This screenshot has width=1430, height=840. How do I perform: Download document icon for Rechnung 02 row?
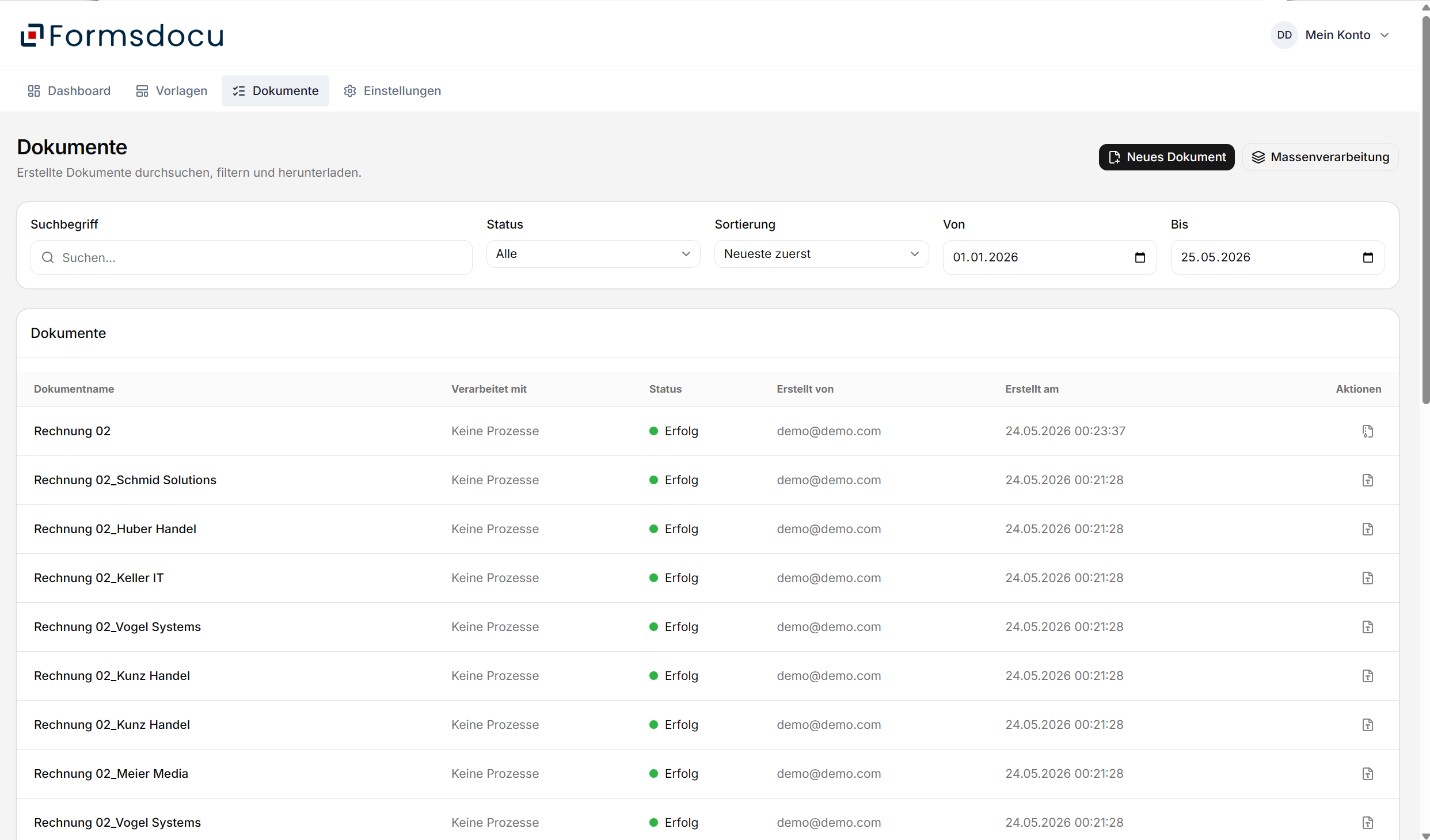tap(1368, 431)
